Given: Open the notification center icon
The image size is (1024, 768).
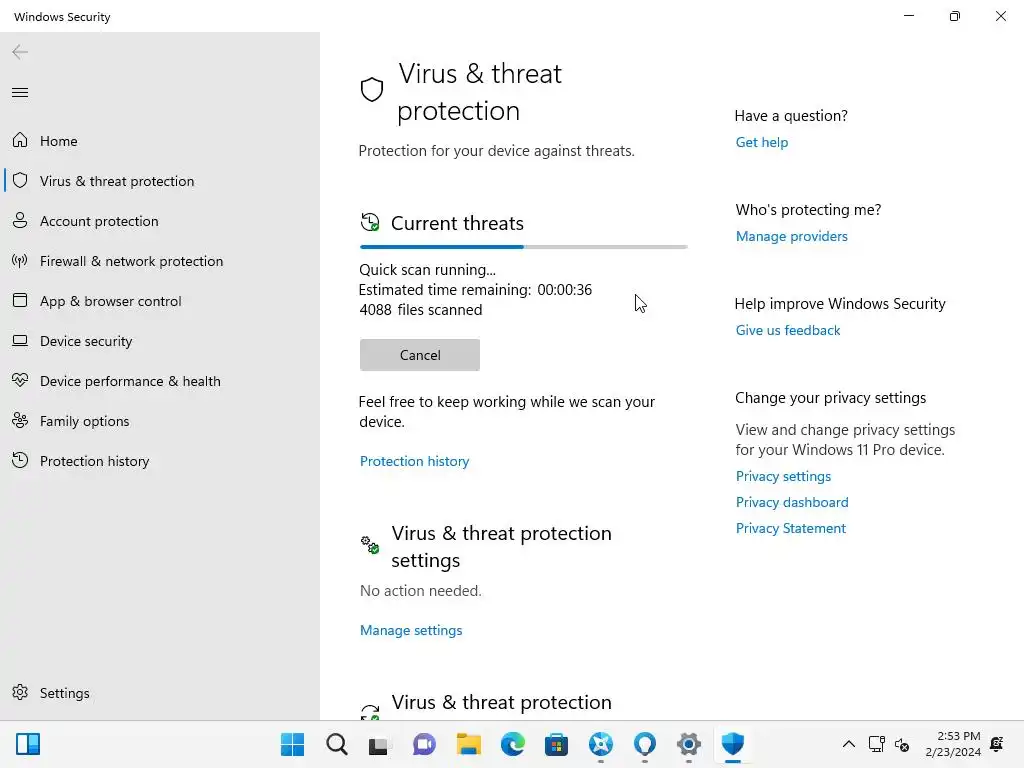Looking at the screenshot, I should 997,744.
